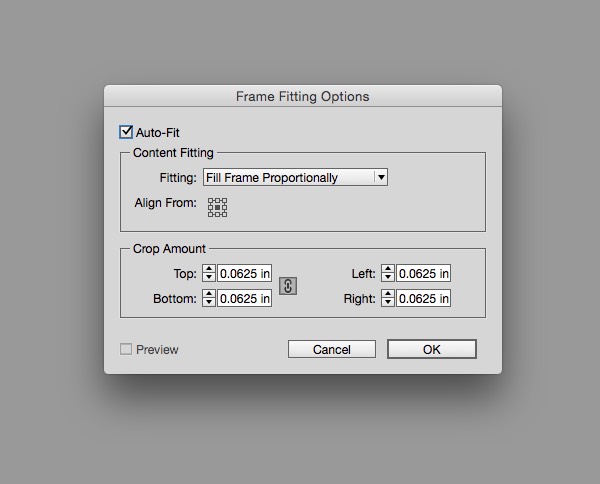Image resolution: width=600 pixels, height=484 pixels.
Task: Select center point in Align From grid
Action: [x=217, y=207]
